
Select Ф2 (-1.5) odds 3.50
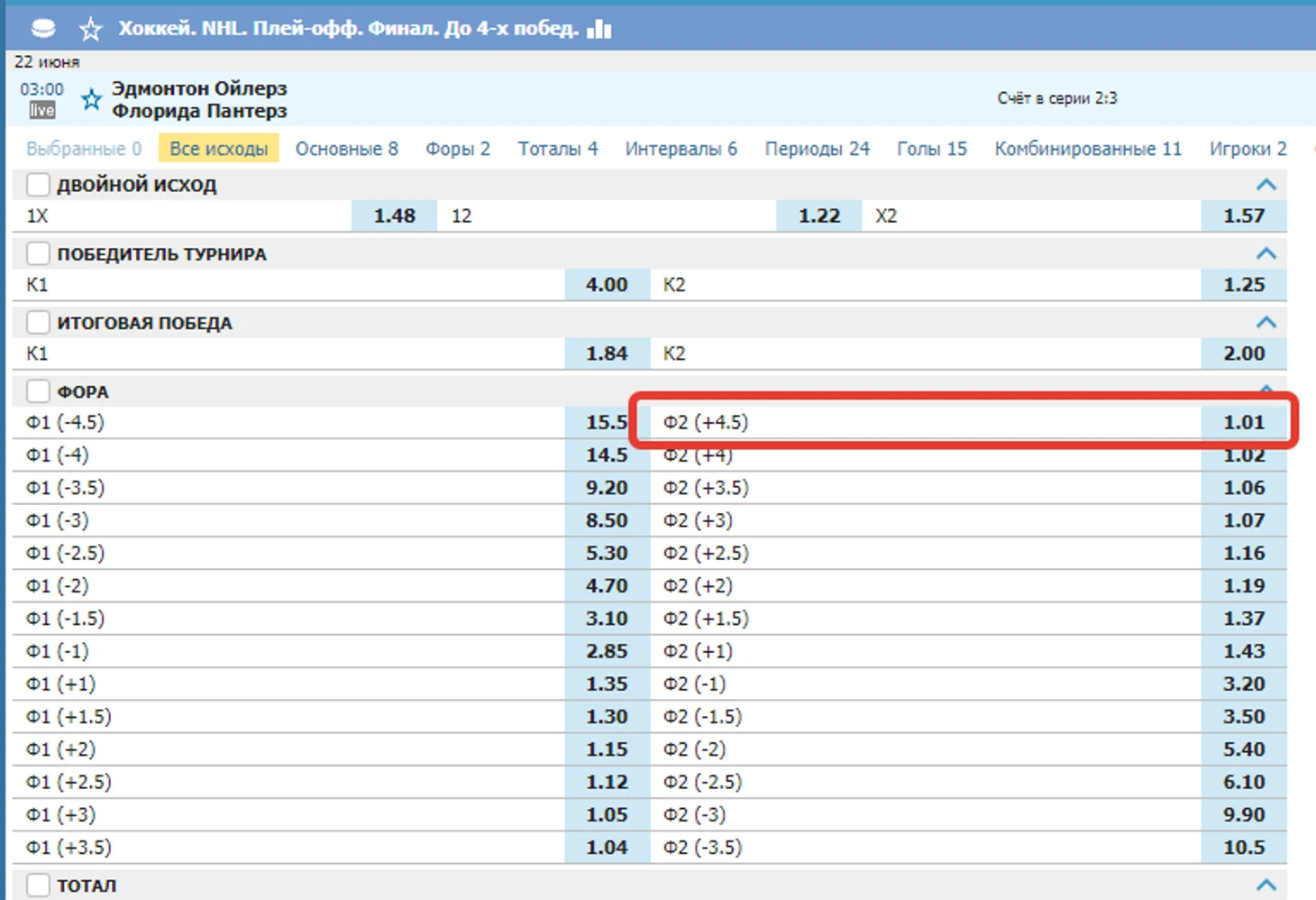[1244, 717]
